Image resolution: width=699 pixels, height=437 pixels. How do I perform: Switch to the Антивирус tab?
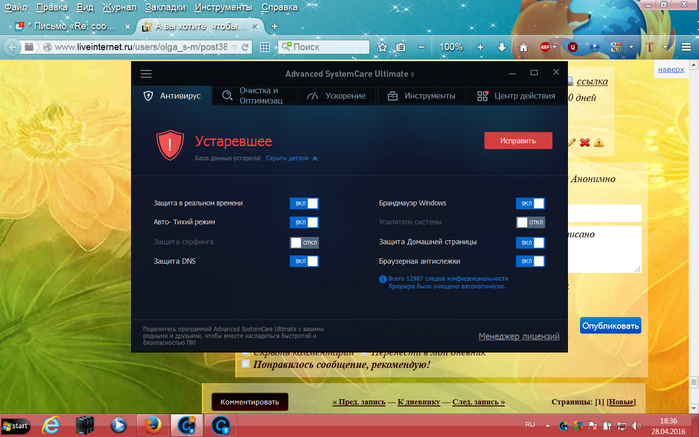coord(172,96)
